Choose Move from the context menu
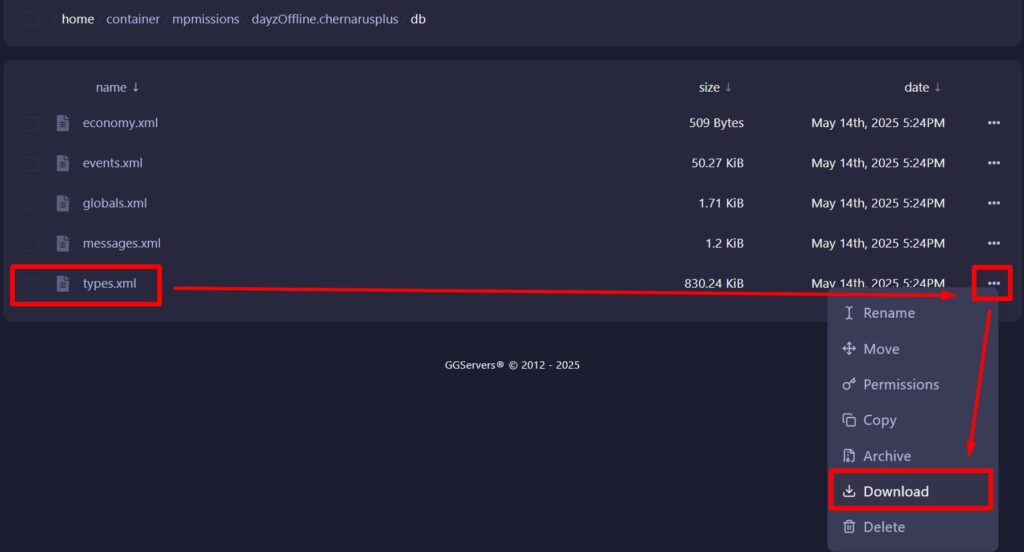Screen dimensions: 1024x552 click(880, 349)
